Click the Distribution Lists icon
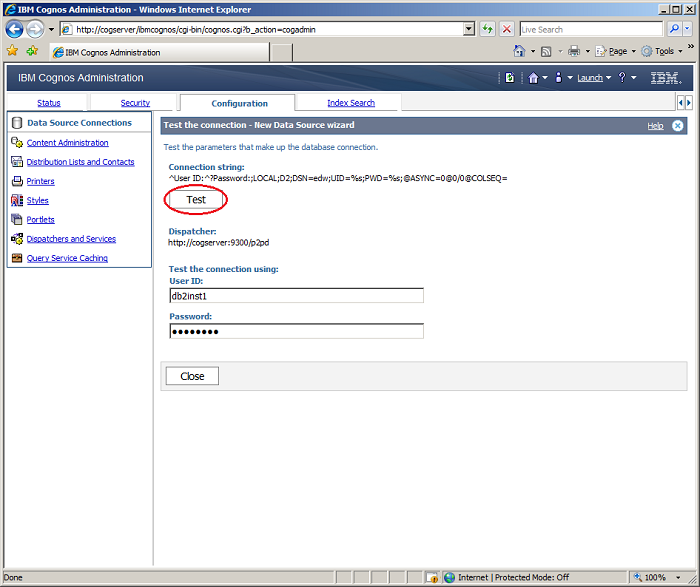The image size is (700, 587). pyautogui.click(x=17, y=162)
